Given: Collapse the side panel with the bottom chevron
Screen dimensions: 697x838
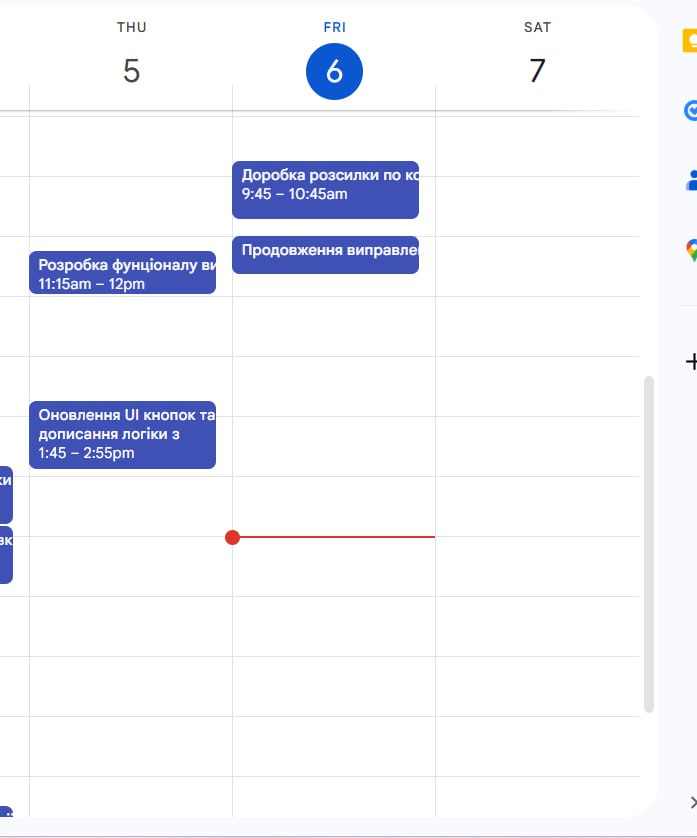Looking at the screenshot, I should tap(692, 801).
